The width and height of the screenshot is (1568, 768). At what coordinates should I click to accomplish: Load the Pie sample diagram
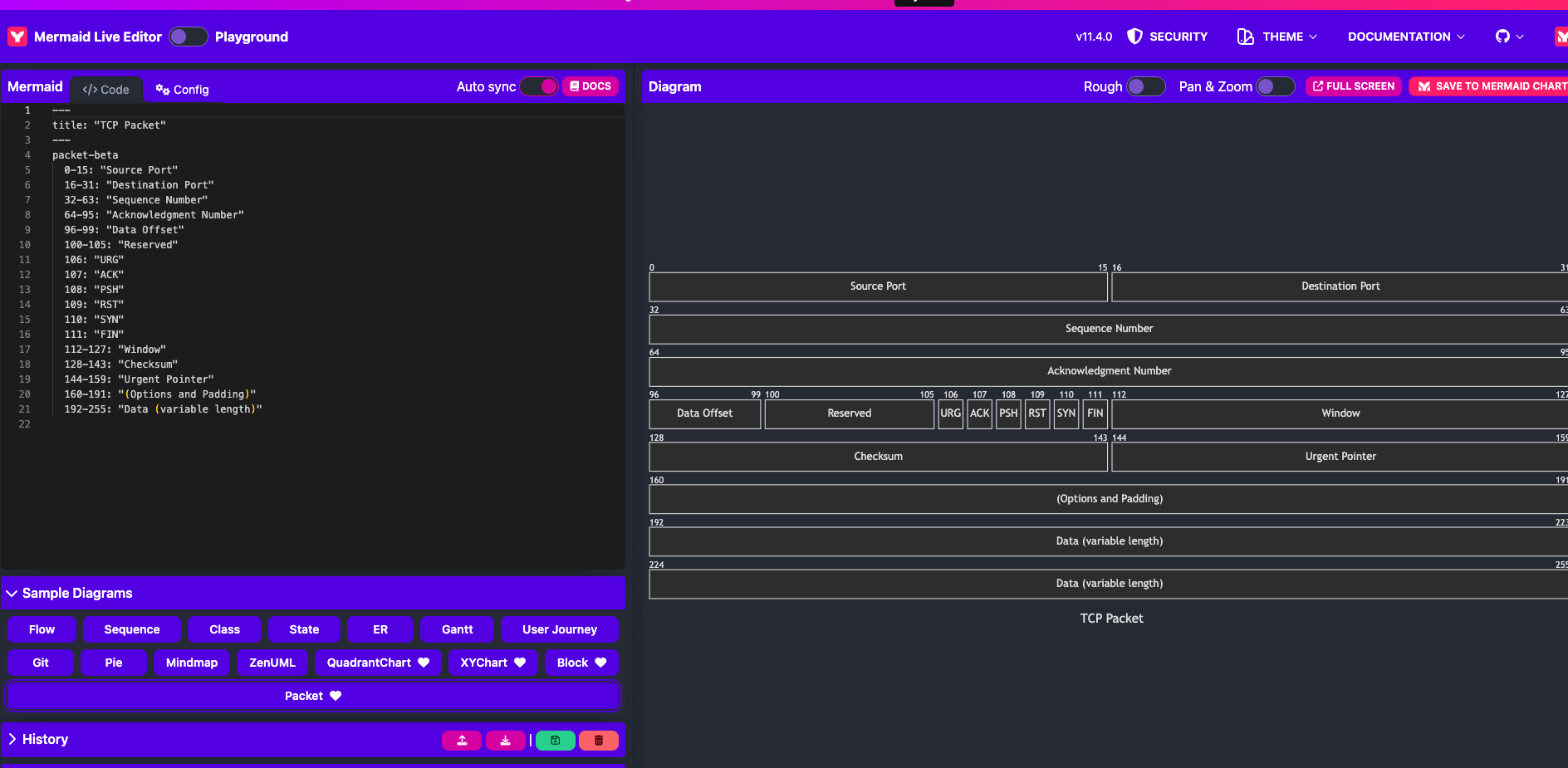pos(114,663)
